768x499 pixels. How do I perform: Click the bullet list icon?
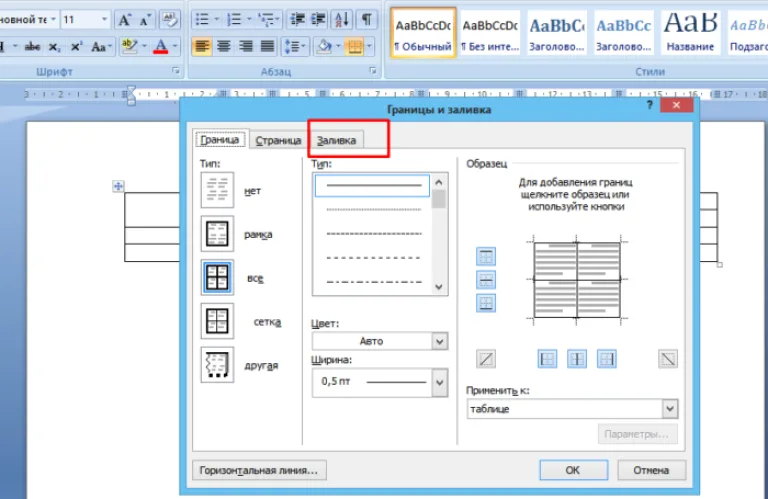tap(202, 20)
